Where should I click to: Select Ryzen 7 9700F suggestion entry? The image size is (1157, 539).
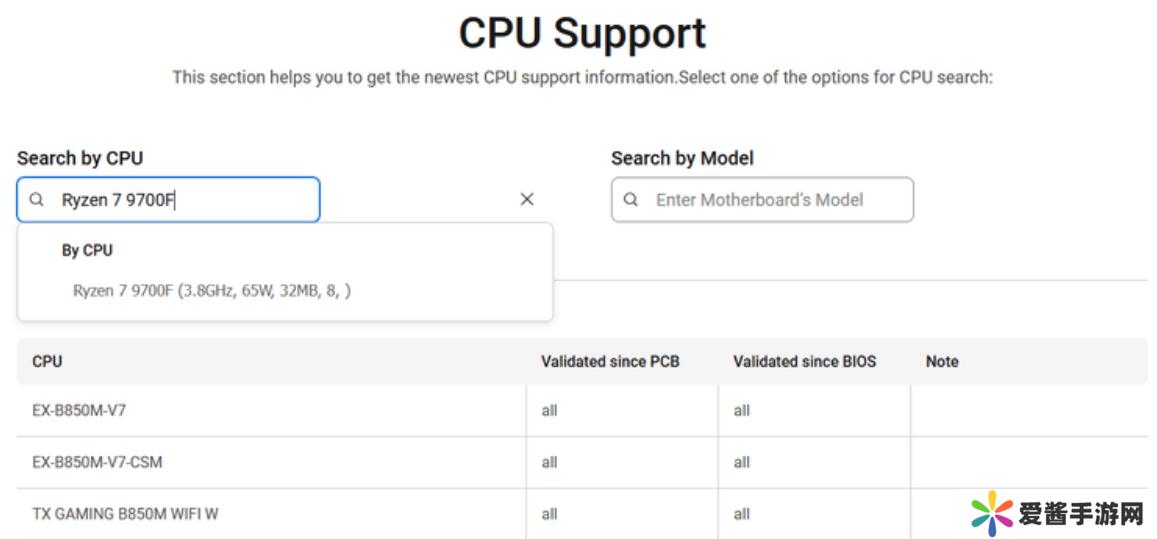pos(212,291)
